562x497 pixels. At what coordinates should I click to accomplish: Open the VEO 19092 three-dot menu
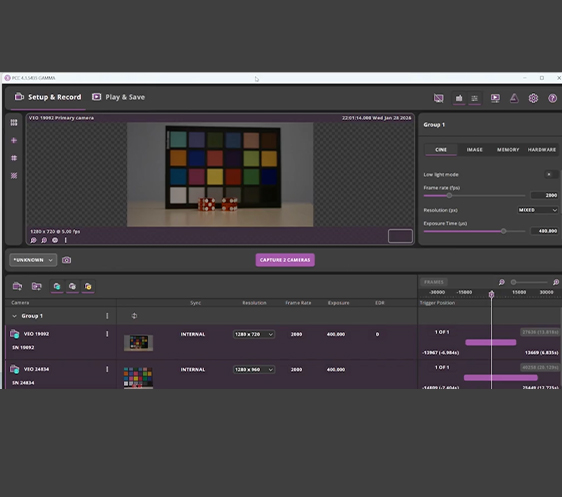coord(107,334)
